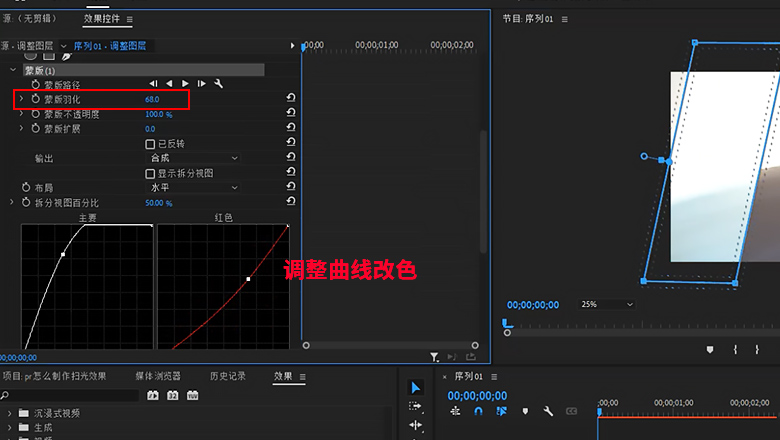The image size is (780, 440).
Task: Expand the 蒙版羽化 property
Action: click(21, 99)
